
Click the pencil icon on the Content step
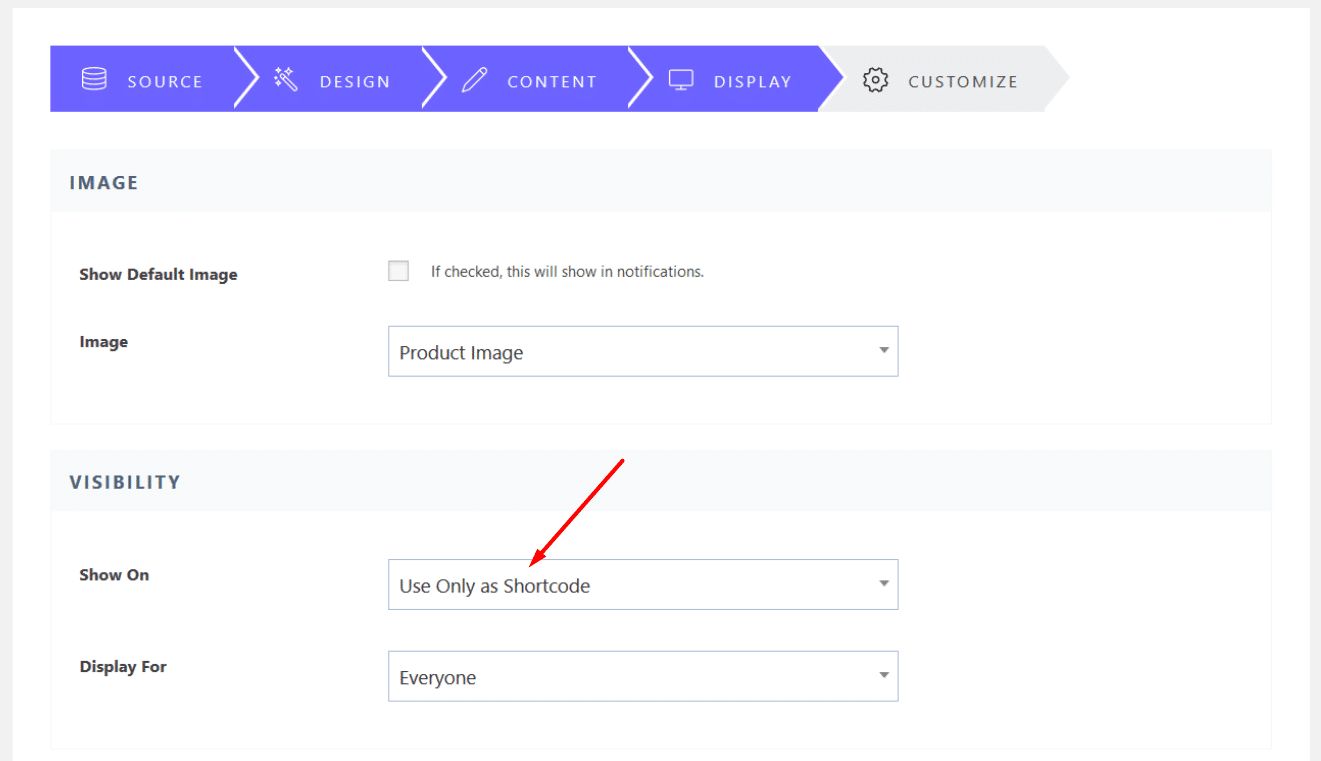click(473, 79)
